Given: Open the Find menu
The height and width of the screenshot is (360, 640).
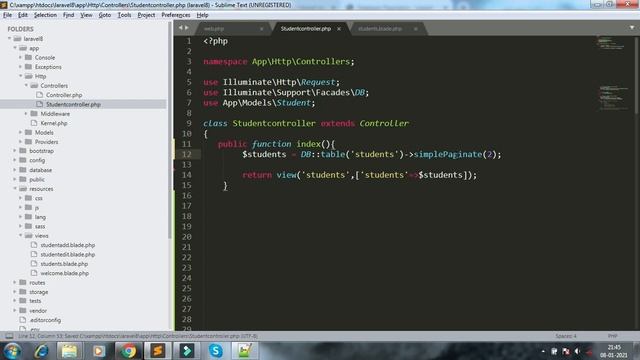Looking at the screenshot, I should (68, 15).
